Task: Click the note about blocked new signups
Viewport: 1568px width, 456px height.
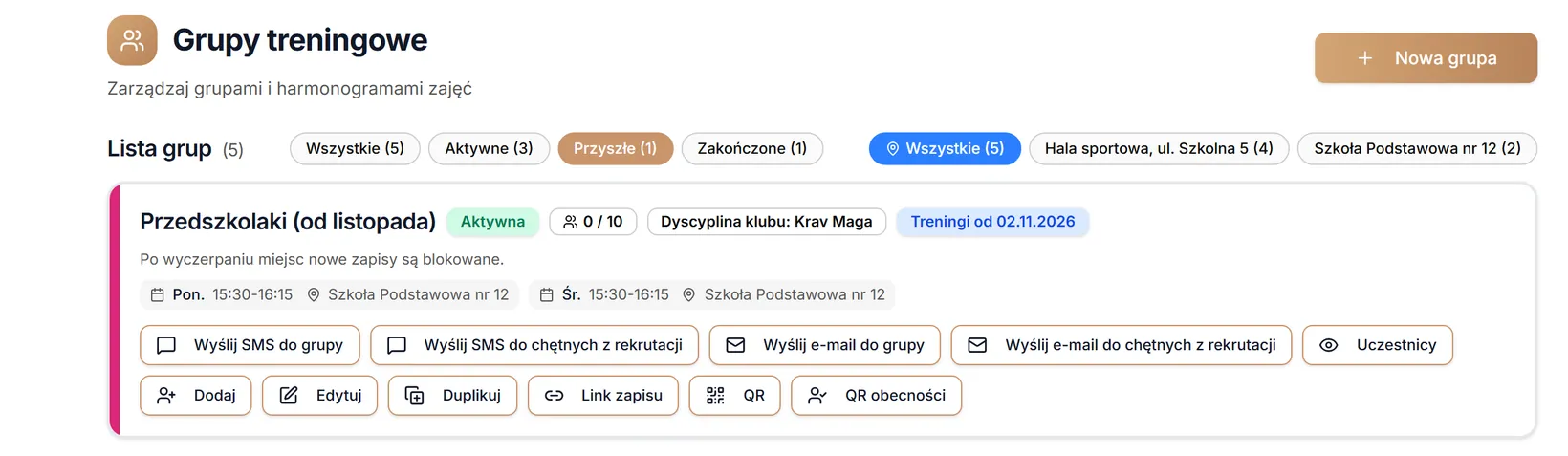Action: tap(321, 259)
